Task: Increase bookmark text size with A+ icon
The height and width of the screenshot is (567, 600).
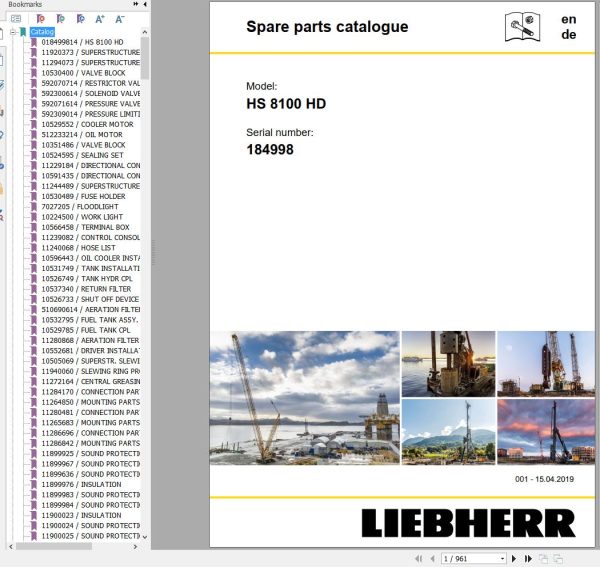Action: click(x=100, y=19)
